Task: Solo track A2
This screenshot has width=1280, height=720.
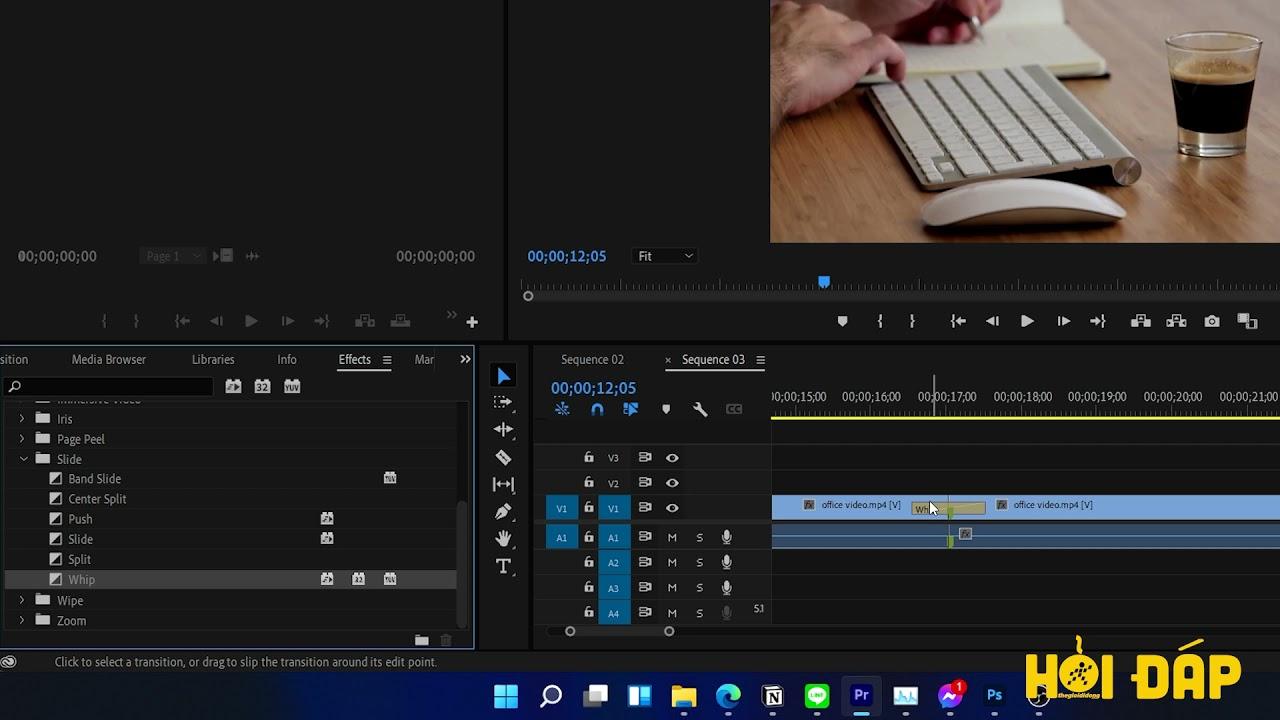Action: click(x=699, y=563)
